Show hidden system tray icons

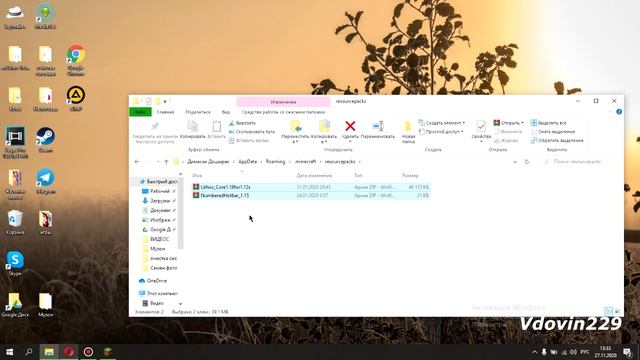pyautogui.click(x=534, y=352)
